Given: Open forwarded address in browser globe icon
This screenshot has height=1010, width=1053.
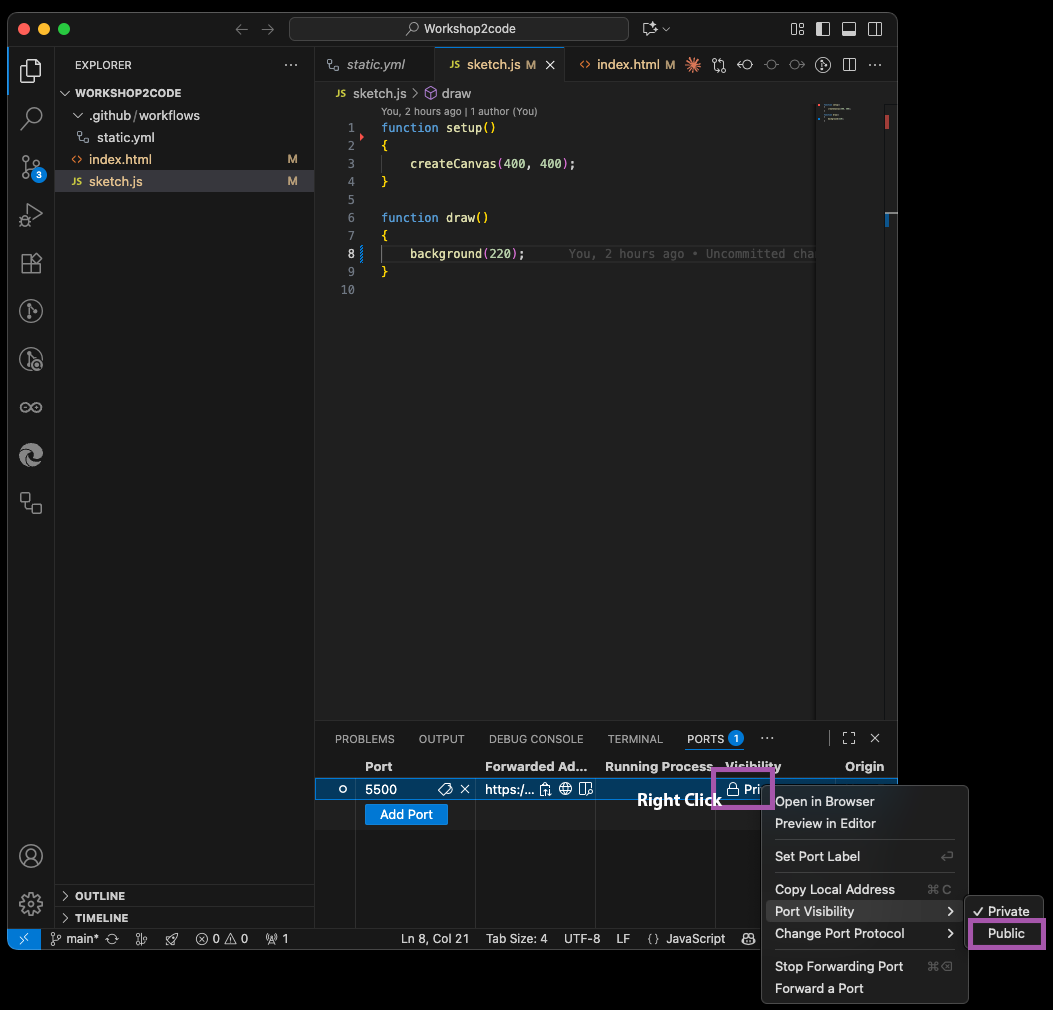Looking at the screenshot, I should click(x=565, y=789).
